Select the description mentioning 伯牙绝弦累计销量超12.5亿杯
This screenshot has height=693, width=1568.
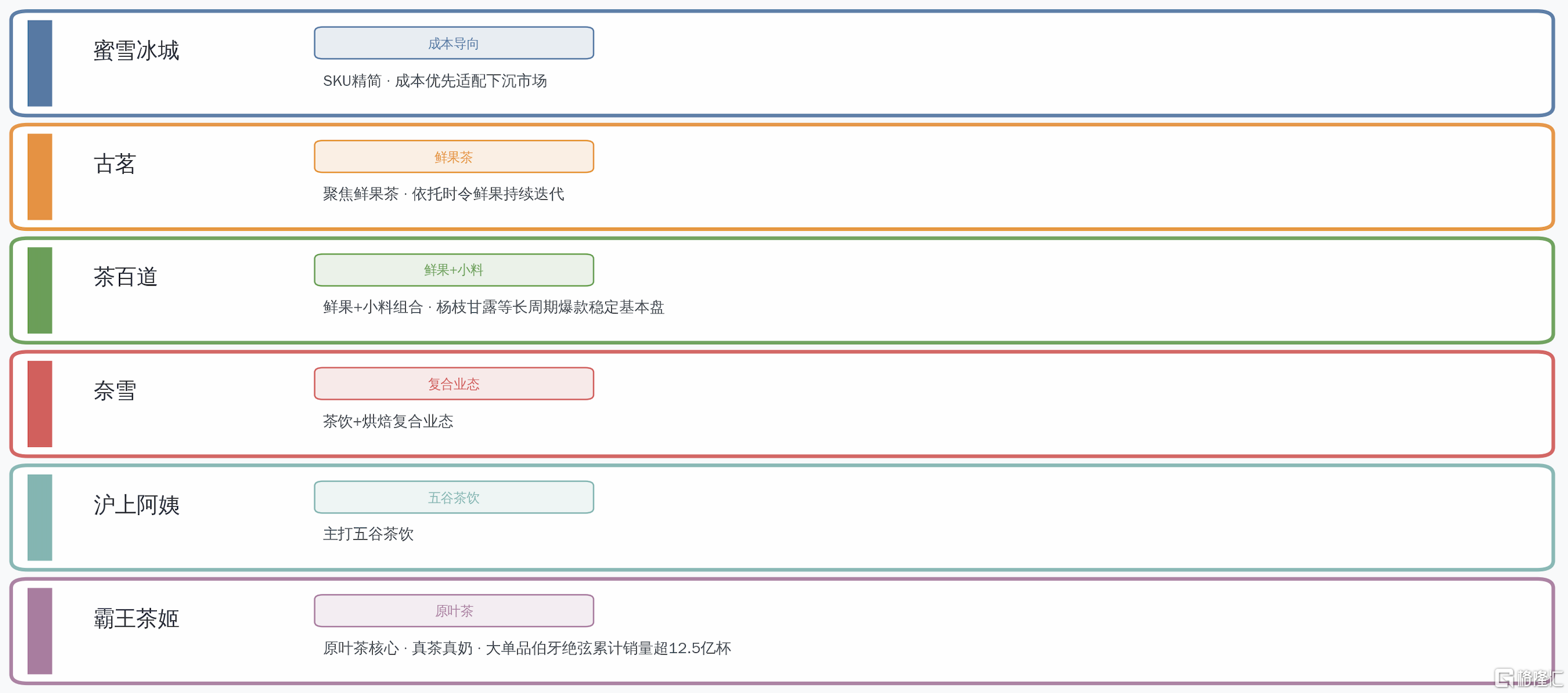(x=527, y=648)
